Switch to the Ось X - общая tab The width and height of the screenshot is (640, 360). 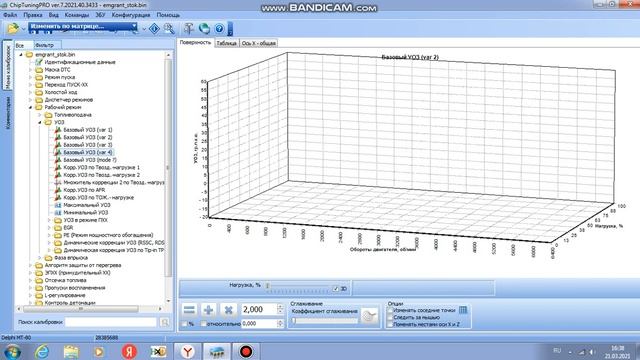click(x=259, y=43)
